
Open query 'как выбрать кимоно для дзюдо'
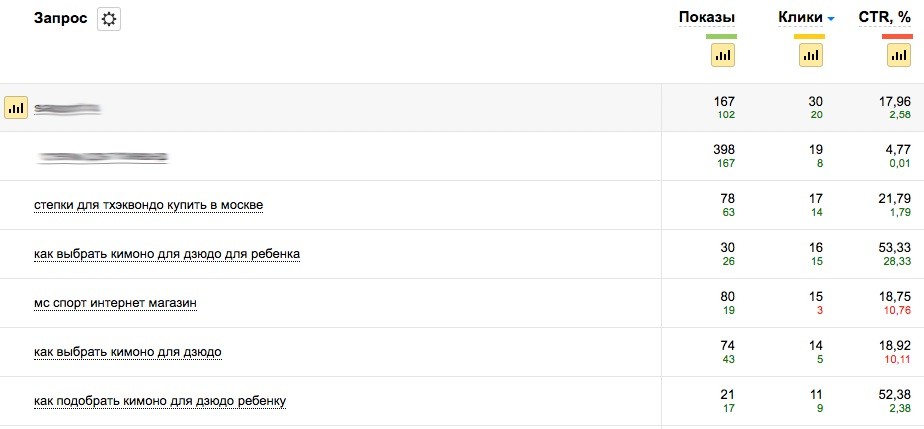127,352
